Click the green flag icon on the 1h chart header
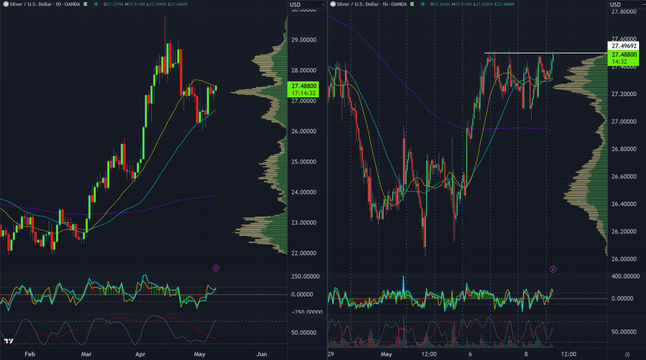 [412, 4]
